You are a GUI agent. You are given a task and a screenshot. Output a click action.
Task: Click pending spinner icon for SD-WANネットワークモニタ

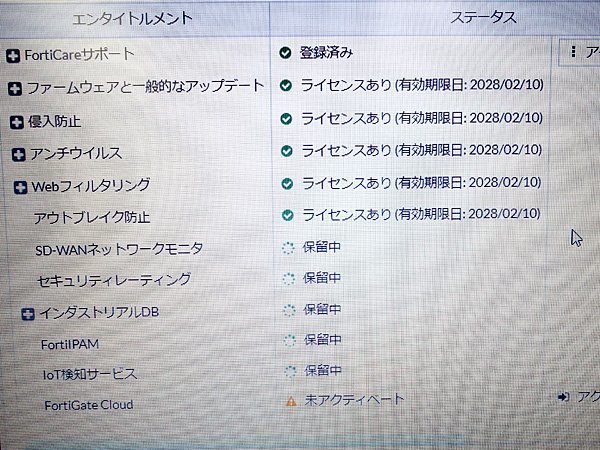click(288, 248)
